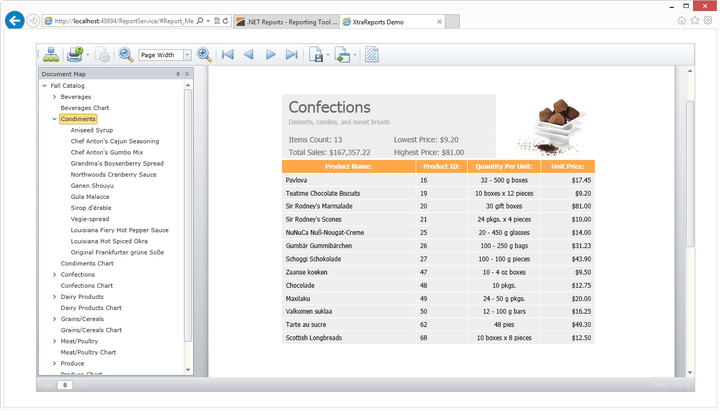Go to the next page arrow
Image resolution: width=720 pixels, height=411 pixels.
tap(270, 55)
